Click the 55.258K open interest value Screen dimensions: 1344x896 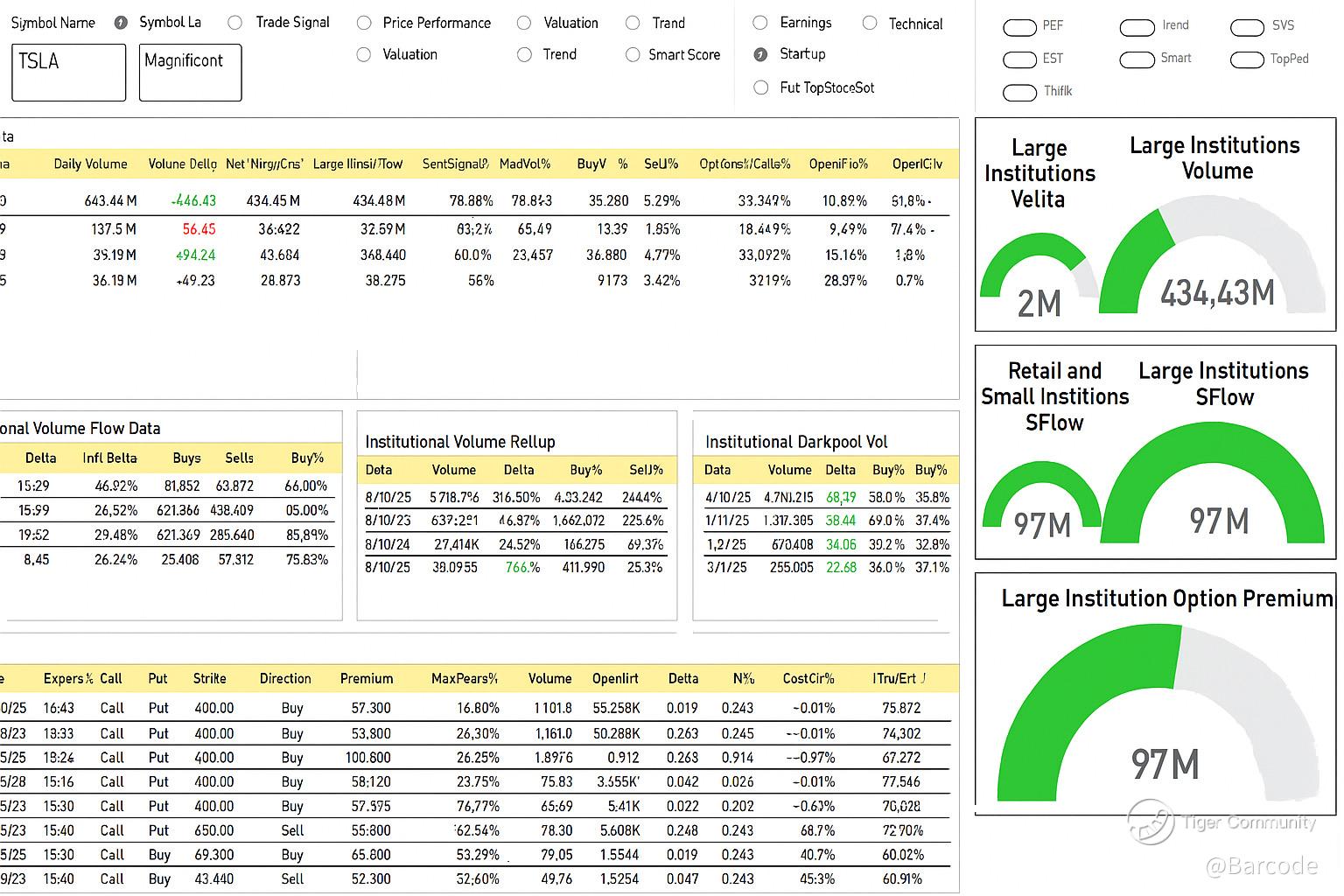coord(616,708)
